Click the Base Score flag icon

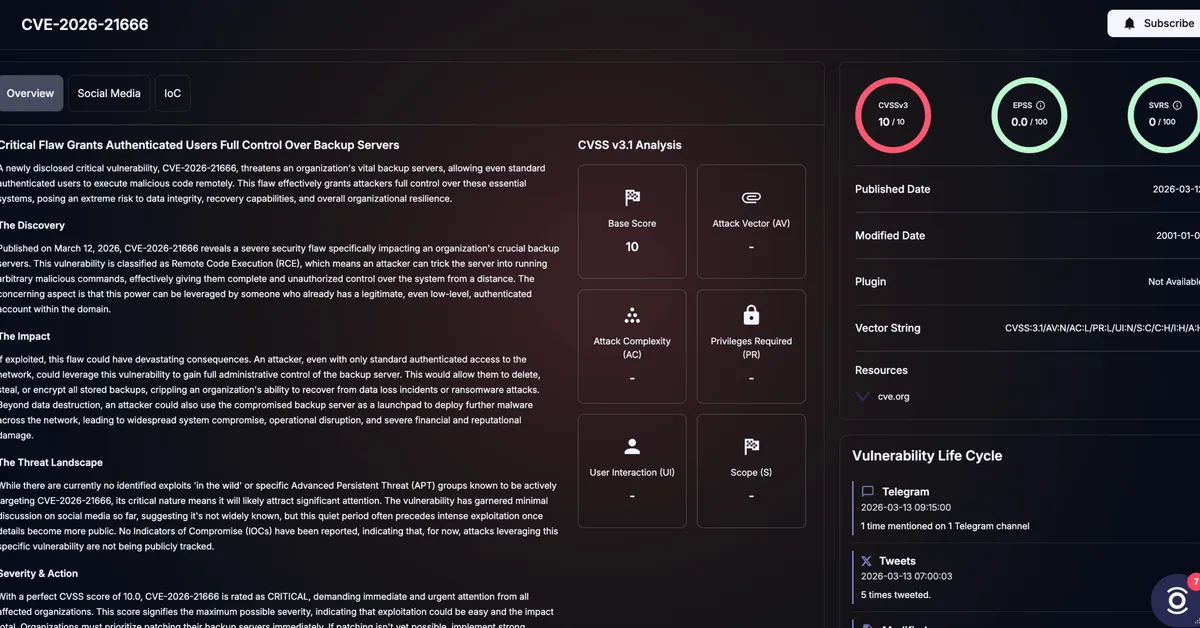click(632, 197)
